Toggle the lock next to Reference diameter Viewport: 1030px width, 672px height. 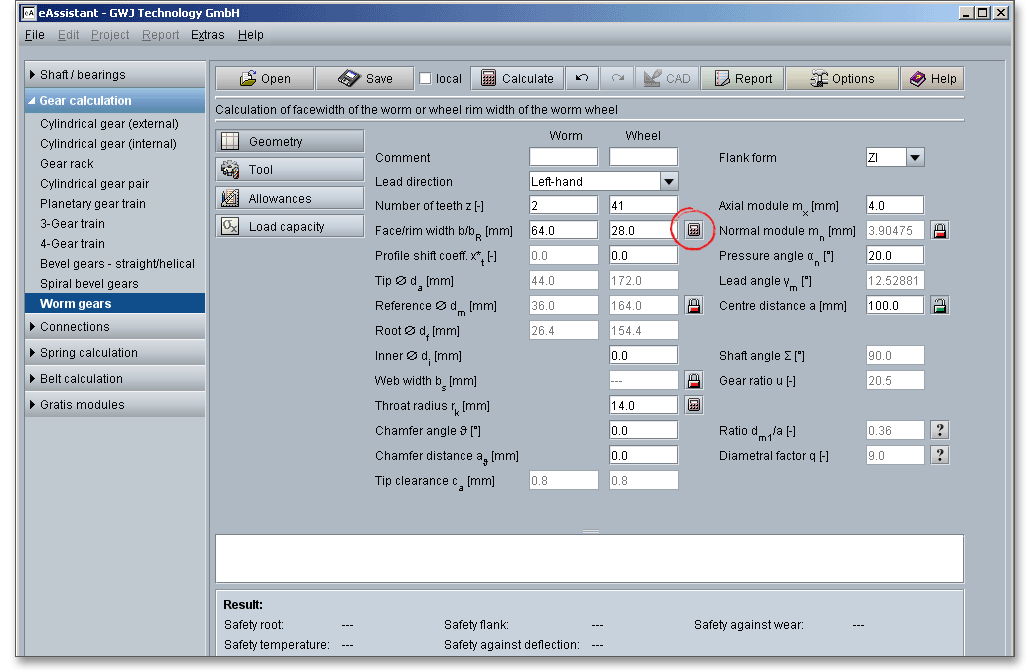[694, 305]
